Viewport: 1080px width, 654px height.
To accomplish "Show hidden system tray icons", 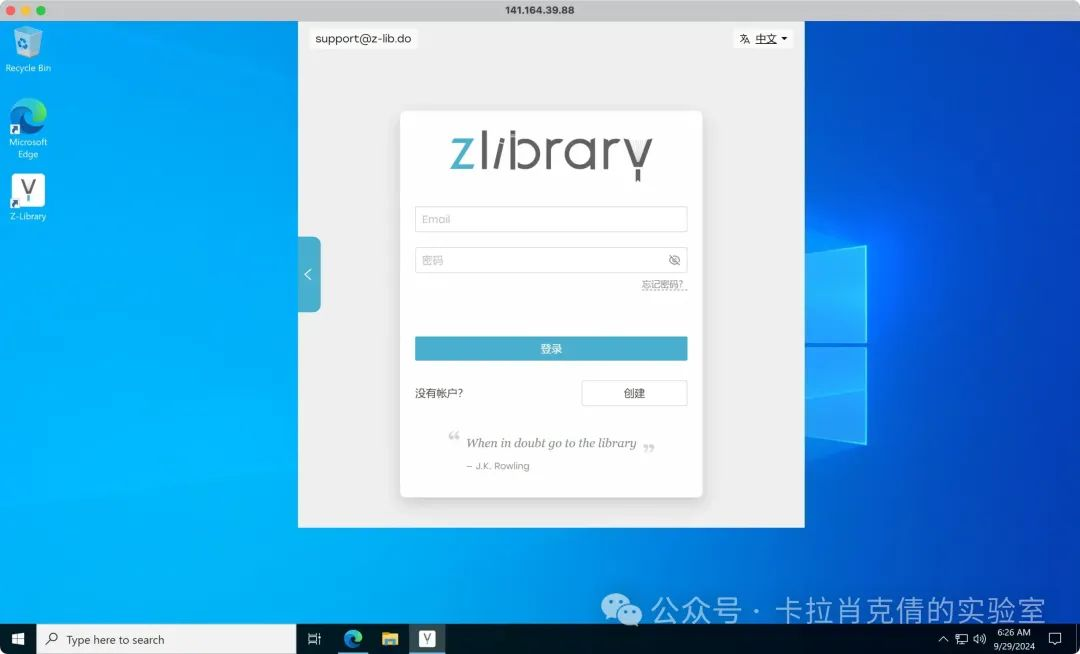I will point(942,639).
